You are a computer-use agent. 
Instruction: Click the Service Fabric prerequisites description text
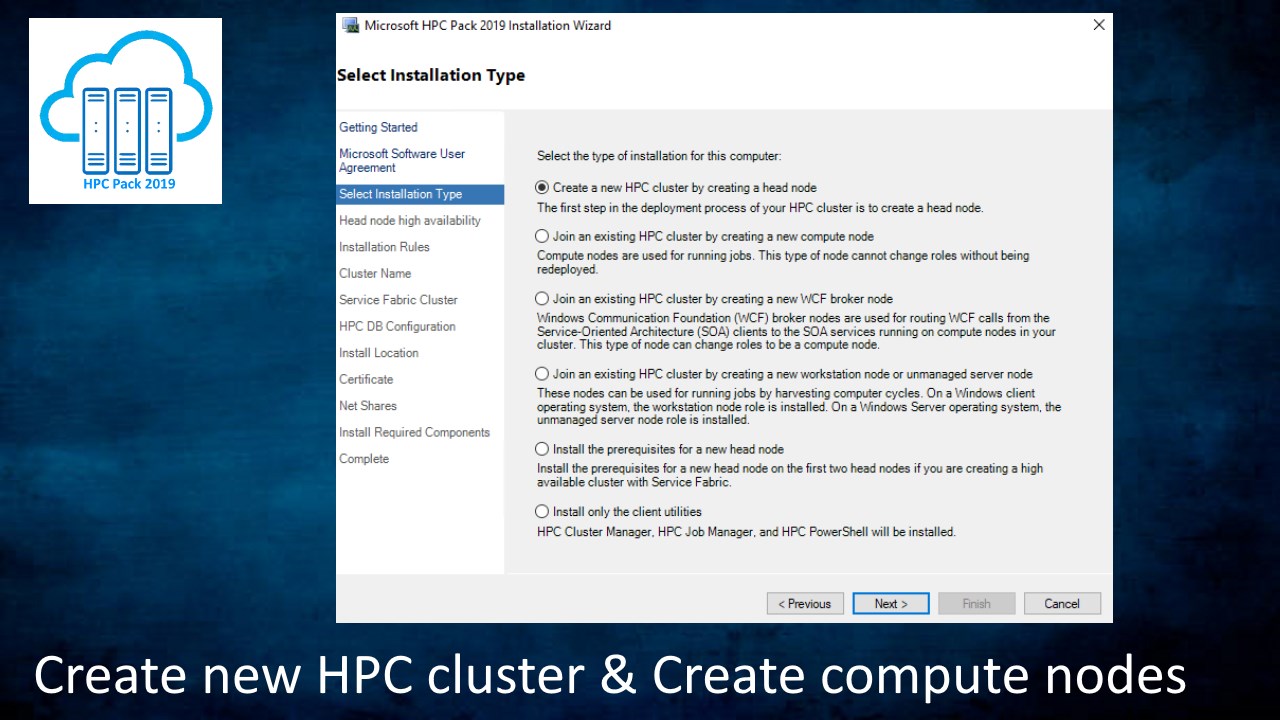[x=790, y=475]
